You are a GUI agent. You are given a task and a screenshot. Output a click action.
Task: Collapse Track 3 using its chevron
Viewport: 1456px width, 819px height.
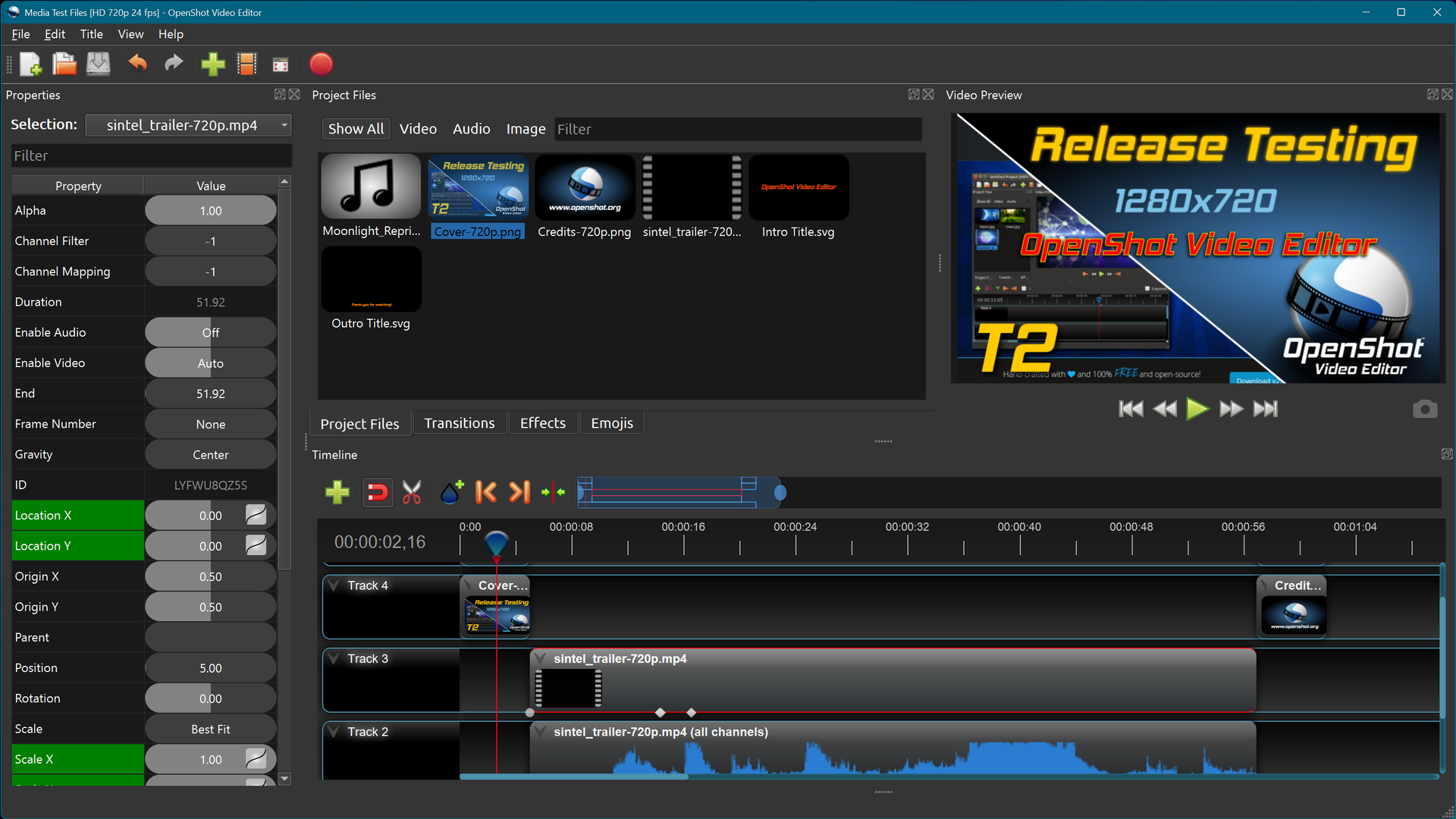(x=334, y=657)
